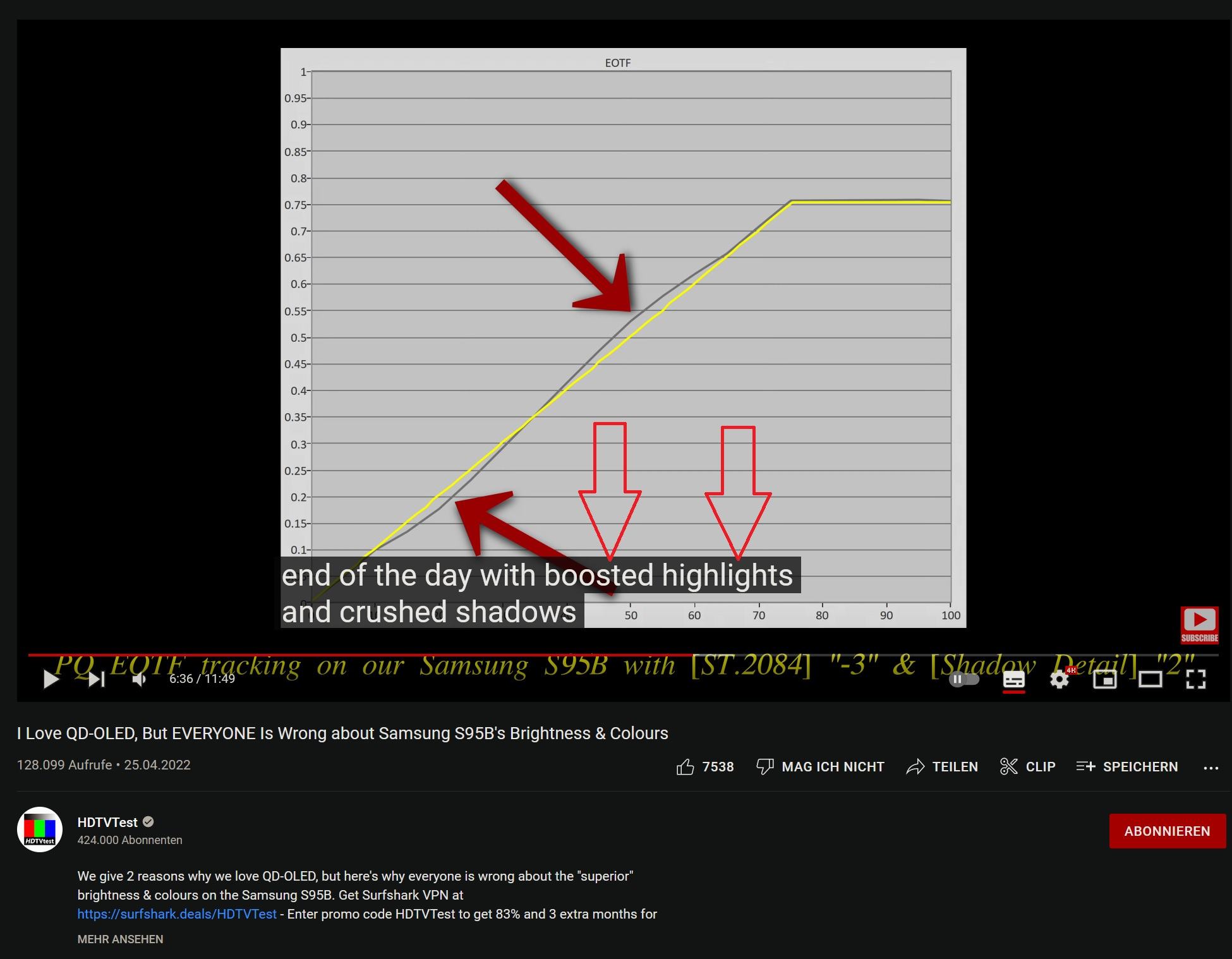Click the 128.099 Aufrufe view count

64,764
